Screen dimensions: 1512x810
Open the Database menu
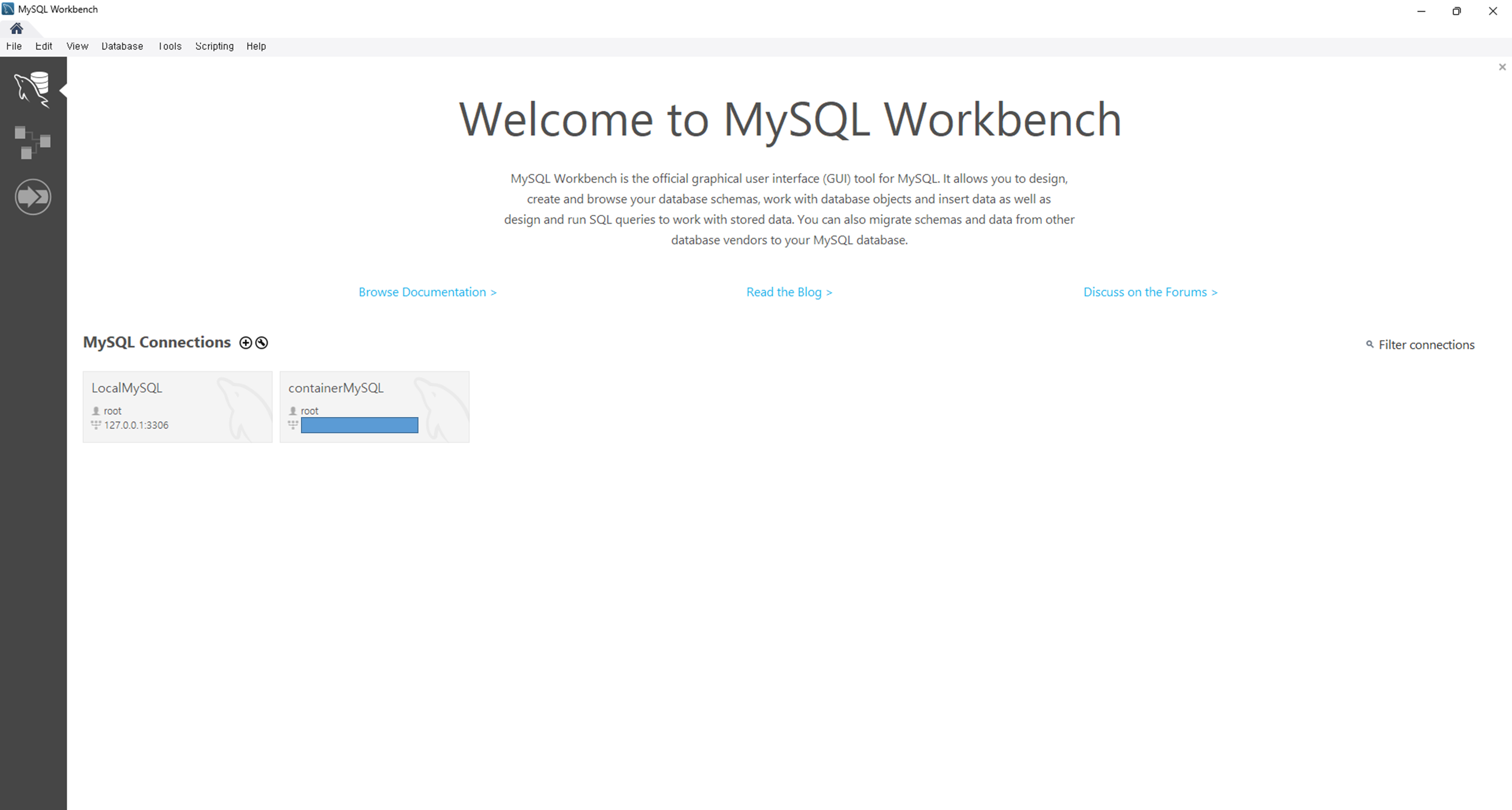(122, 46)
